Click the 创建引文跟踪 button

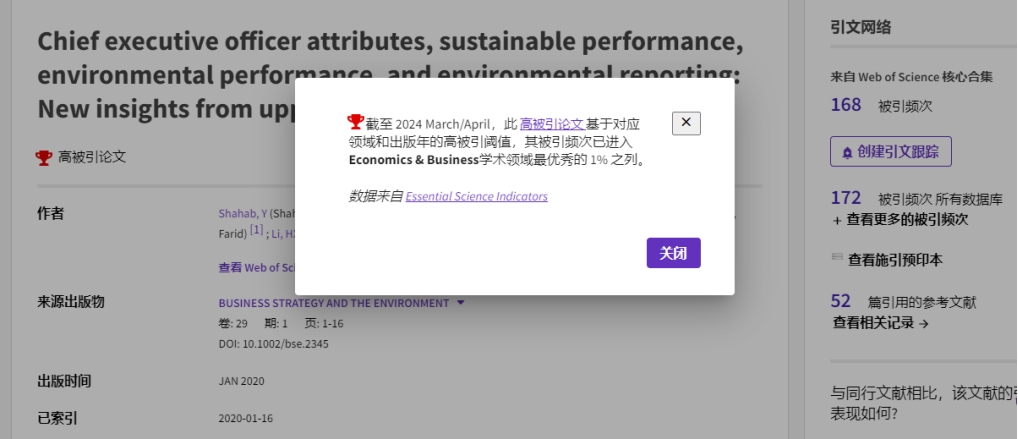(x=891, y=151)
